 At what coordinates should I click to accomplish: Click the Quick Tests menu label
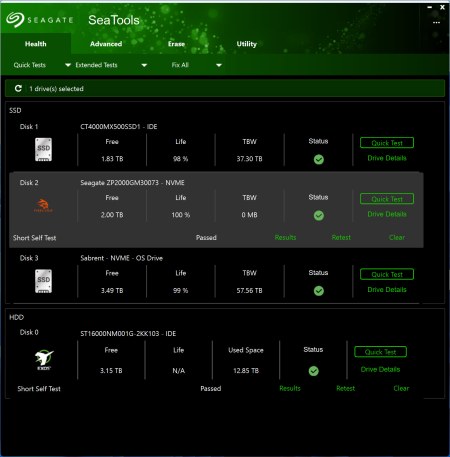30,65
